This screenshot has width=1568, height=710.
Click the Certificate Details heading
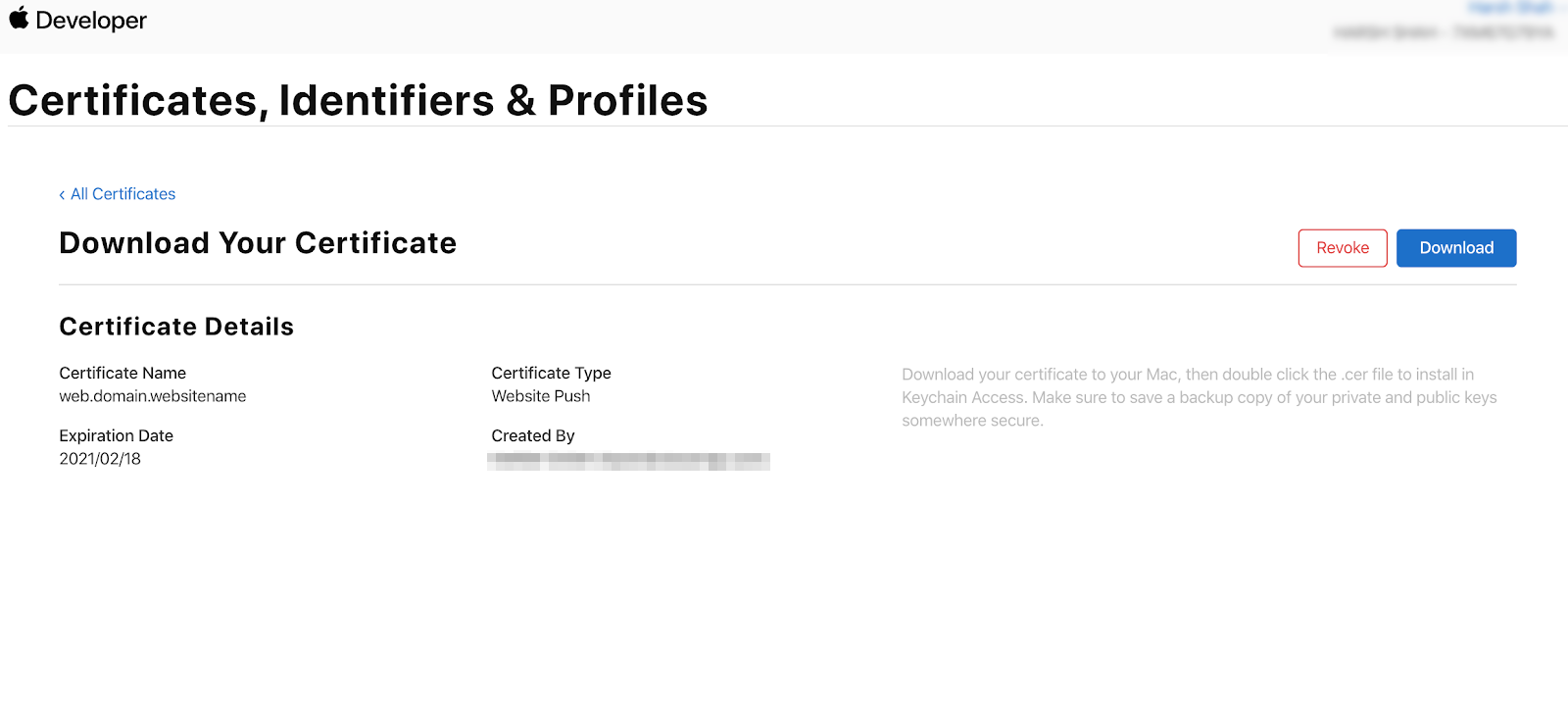coord(176,327)
